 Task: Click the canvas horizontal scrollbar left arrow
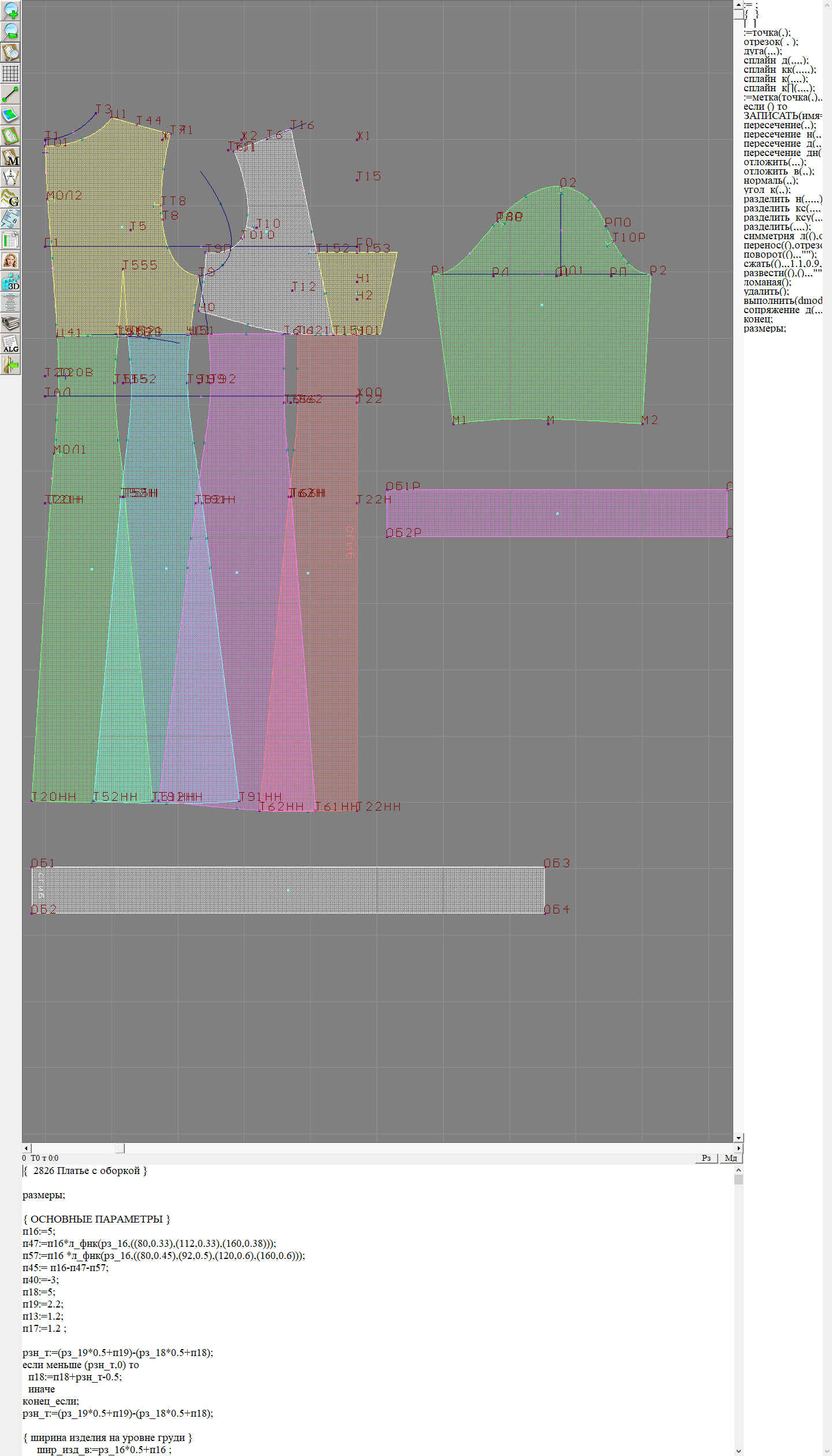[27, 1148]
